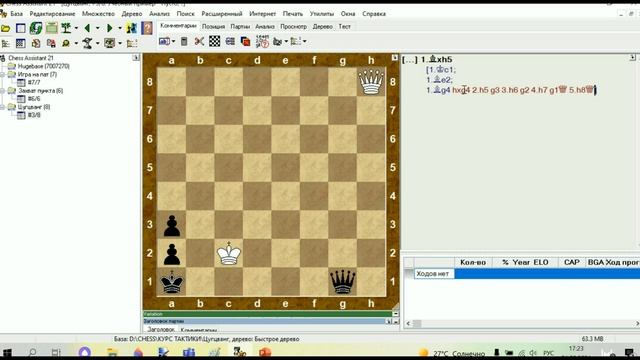Open dropdown arrow of first comments toolbar icon
The height and width of the screenshot is (360, 640).
point(173,42)
